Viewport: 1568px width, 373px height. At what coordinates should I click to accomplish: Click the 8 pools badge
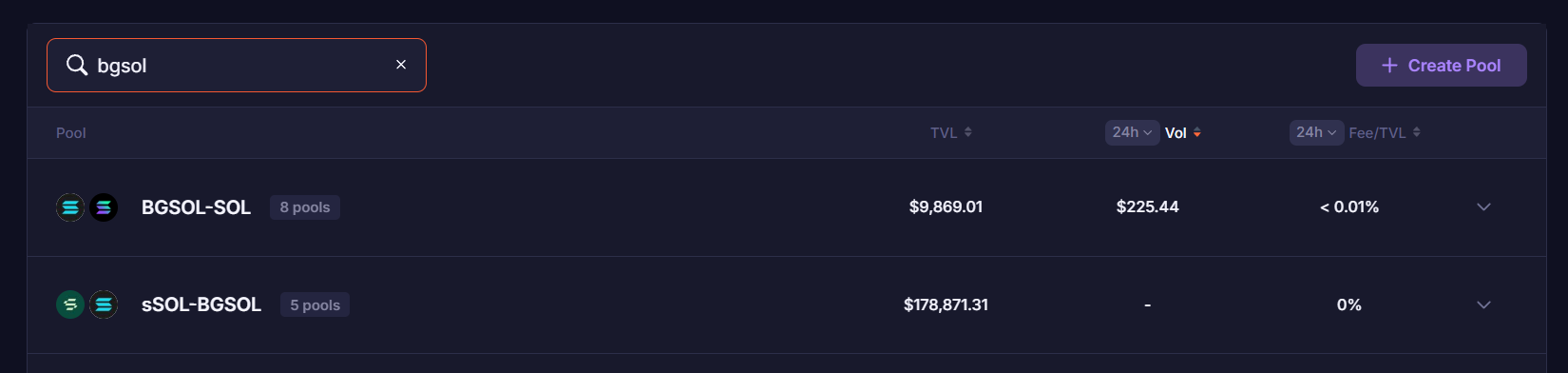click(x=305, y=207)
